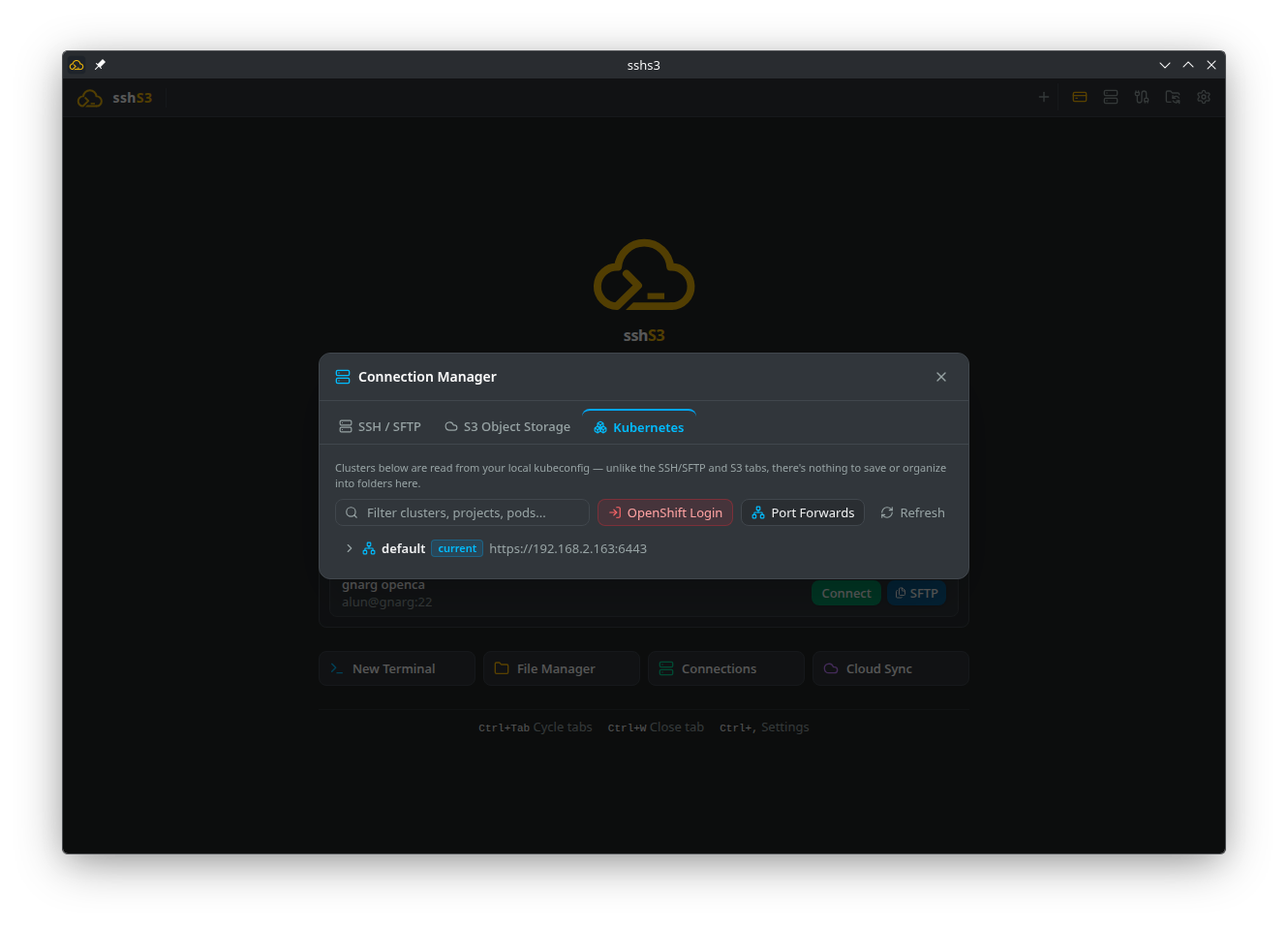Click the OpenShift Login button
The width and height of the screenshot is (1288, 928).
pos(665,512)
